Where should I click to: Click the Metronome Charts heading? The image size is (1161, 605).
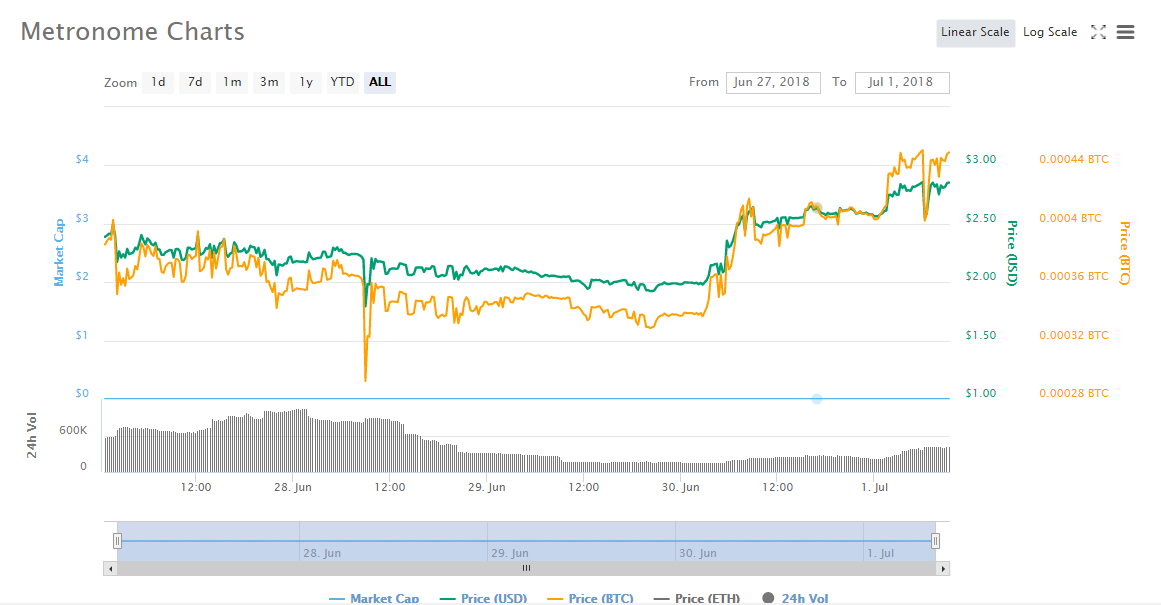133,32
